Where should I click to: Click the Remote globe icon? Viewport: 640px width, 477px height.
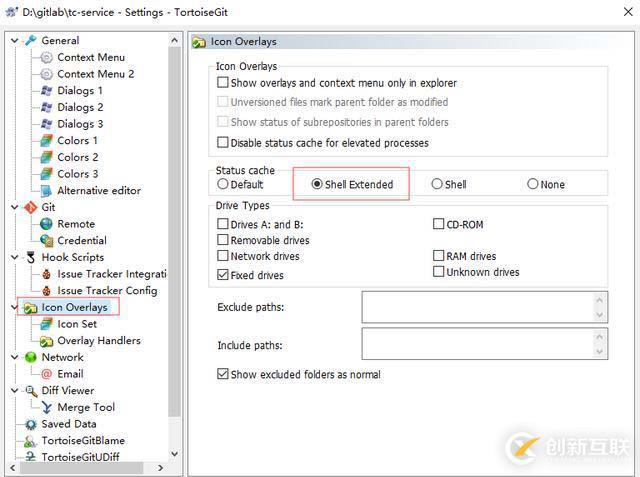tap(47, 224)
